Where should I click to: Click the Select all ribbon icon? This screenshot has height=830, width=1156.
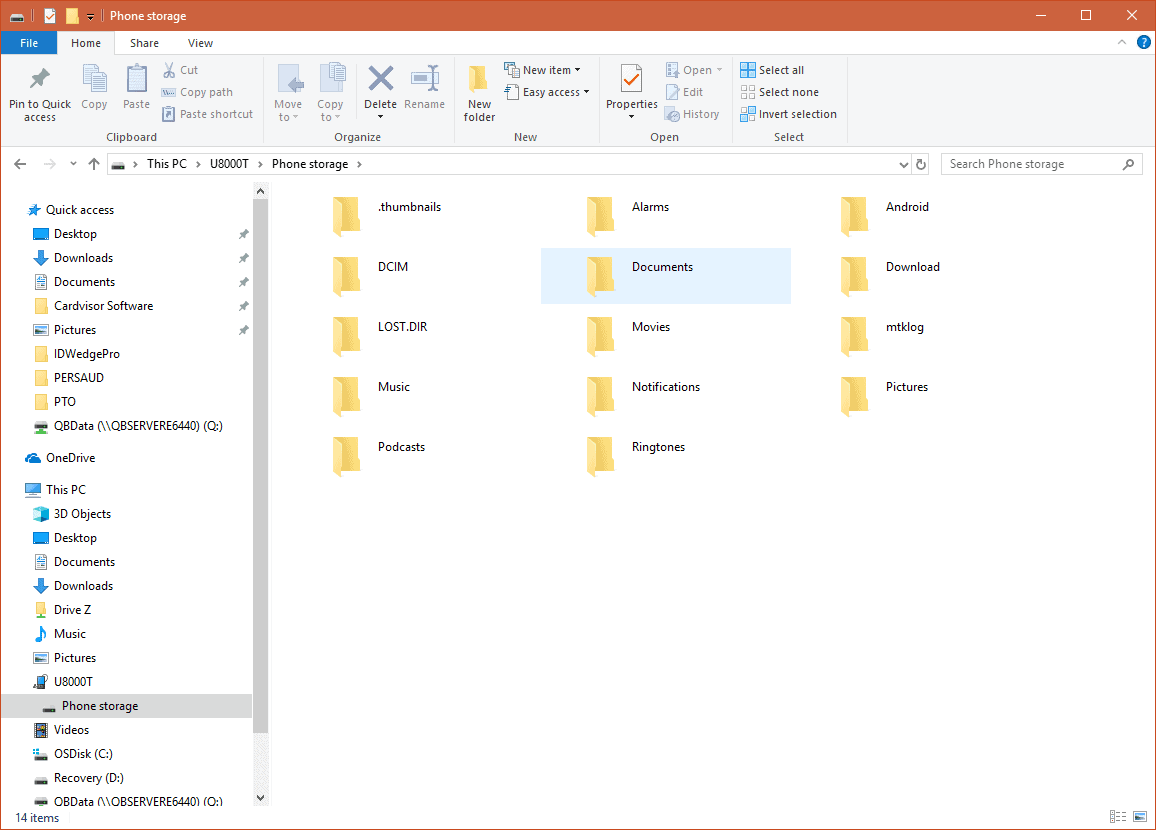pyautogui.click(x=748, y=70)
